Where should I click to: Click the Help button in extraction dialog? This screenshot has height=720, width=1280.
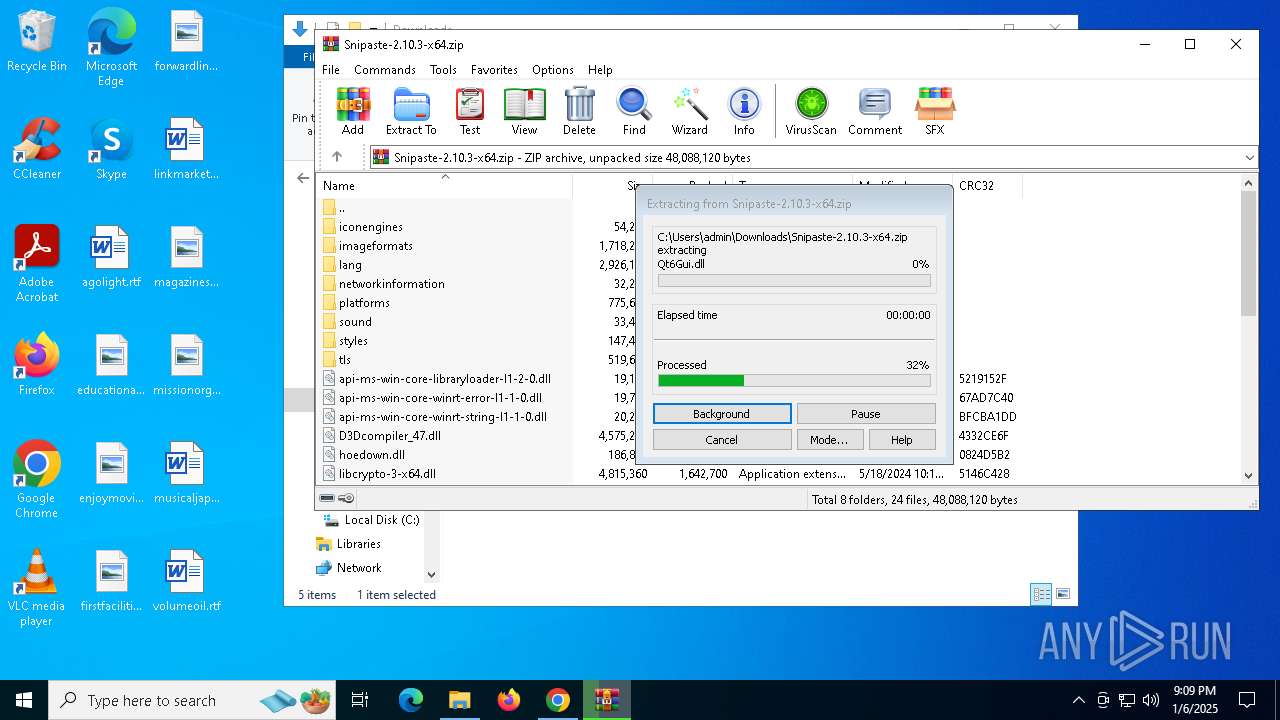pos(902,440)
